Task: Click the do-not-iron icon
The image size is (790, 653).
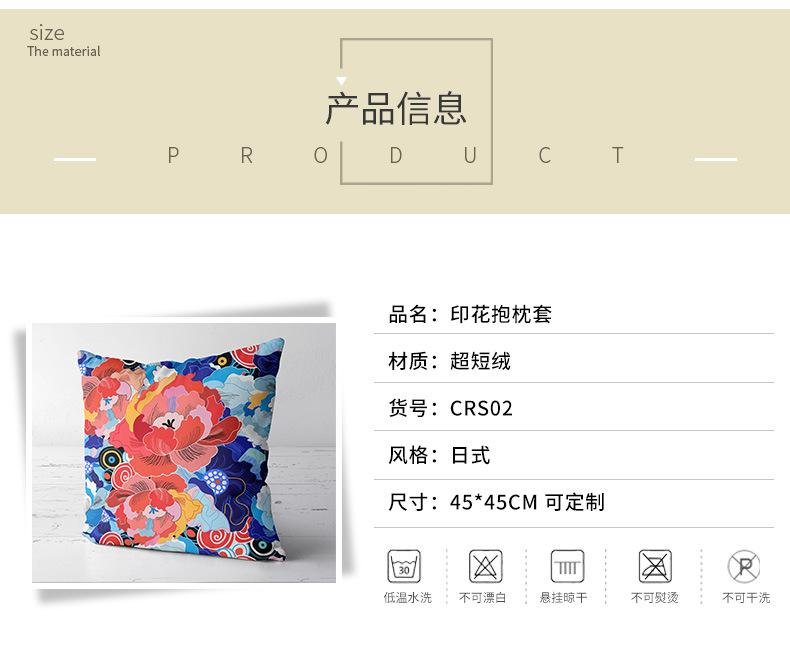Action: click(655, 566)
